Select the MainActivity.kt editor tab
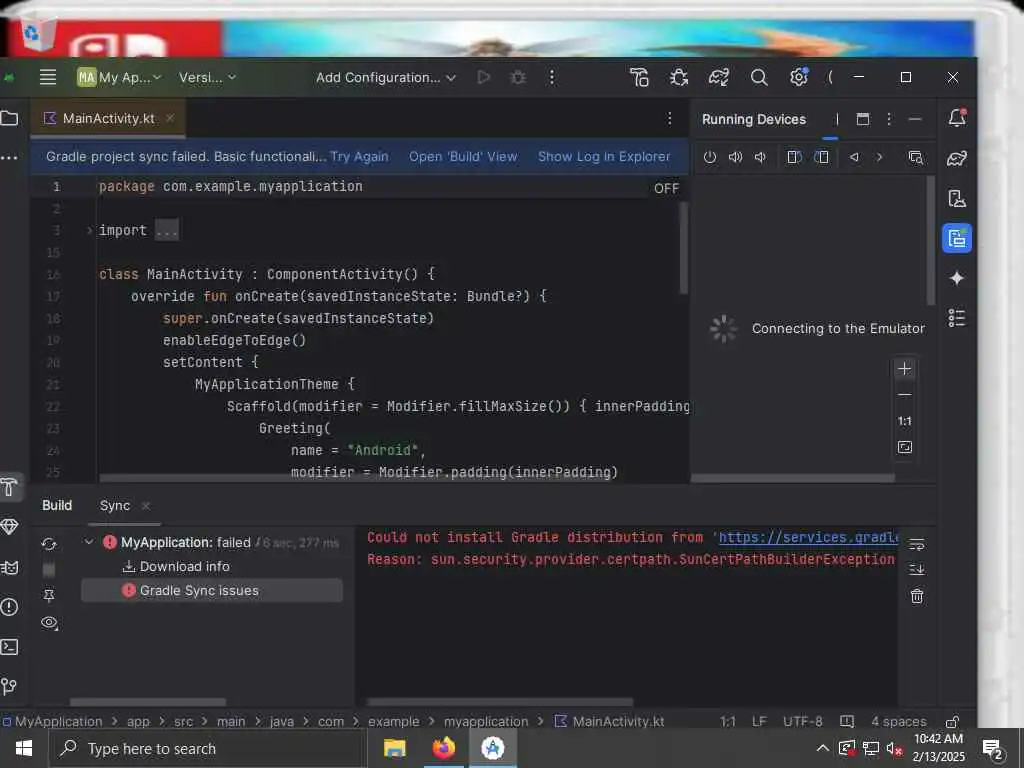 tap(108, 118)
